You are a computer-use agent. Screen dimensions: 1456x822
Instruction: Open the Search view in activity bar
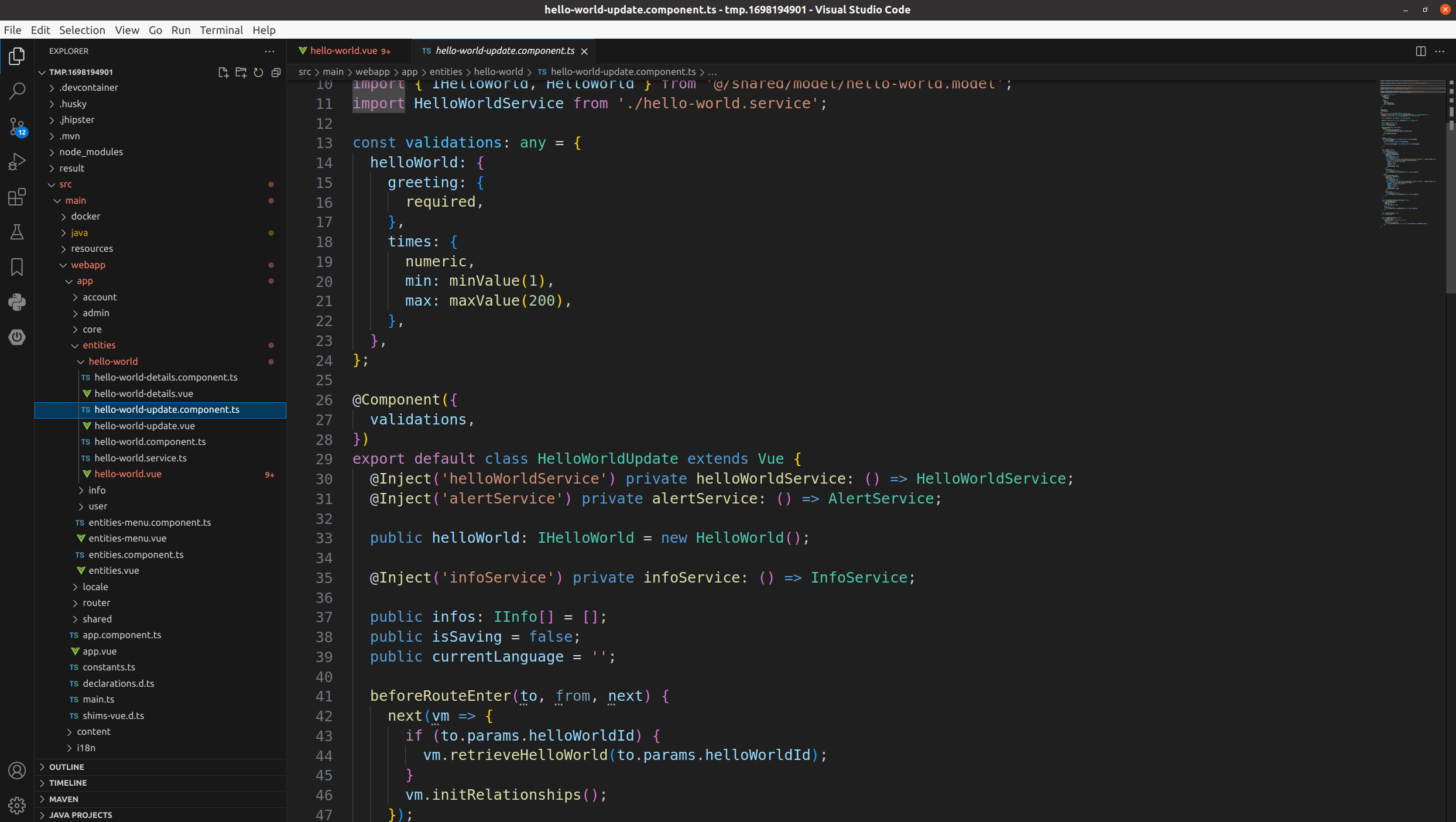(x=17, y=91)
